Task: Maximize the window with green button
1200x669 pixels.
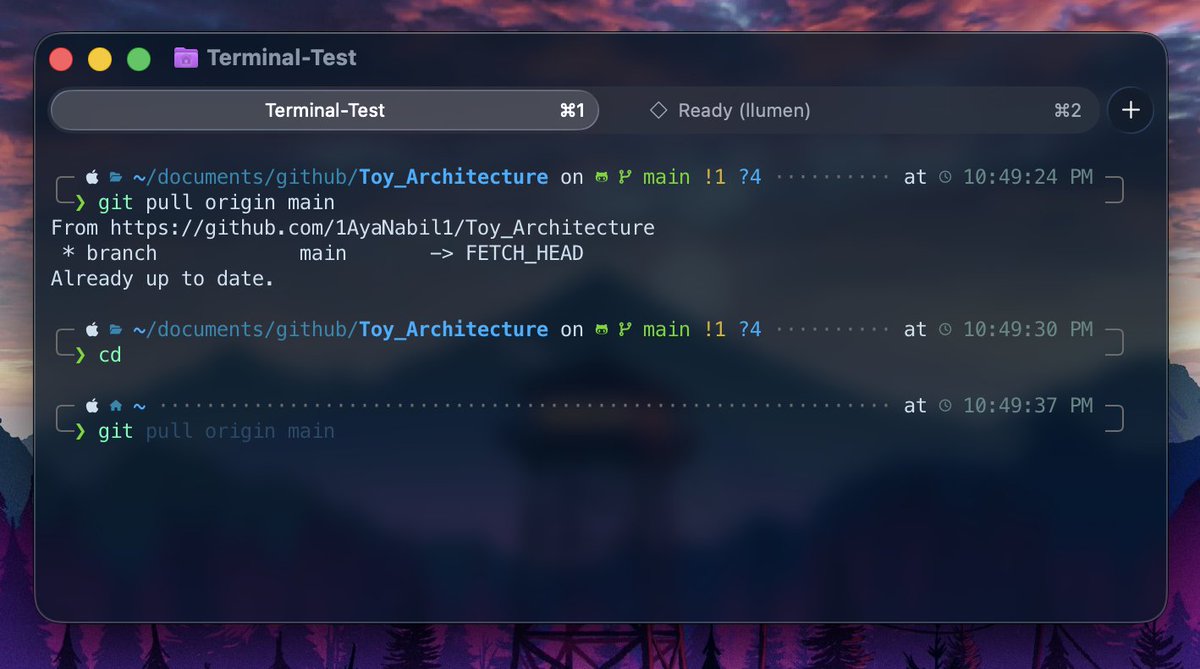Action: pos(139,59)
